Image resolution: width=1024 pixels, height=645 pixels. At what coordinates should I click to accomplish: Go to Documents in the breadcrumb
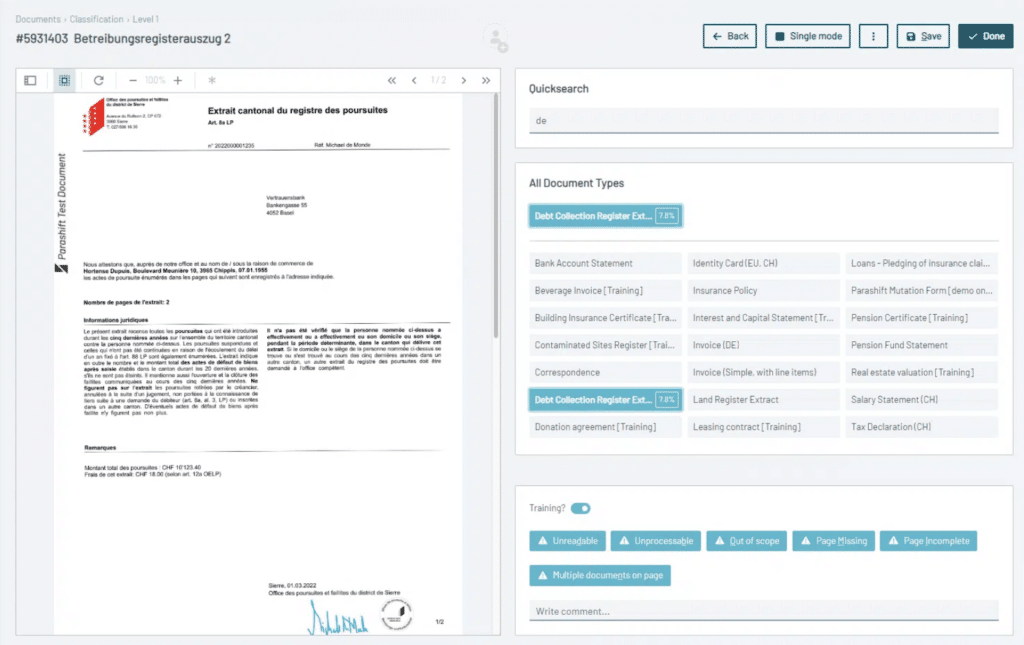click(36, 19)
